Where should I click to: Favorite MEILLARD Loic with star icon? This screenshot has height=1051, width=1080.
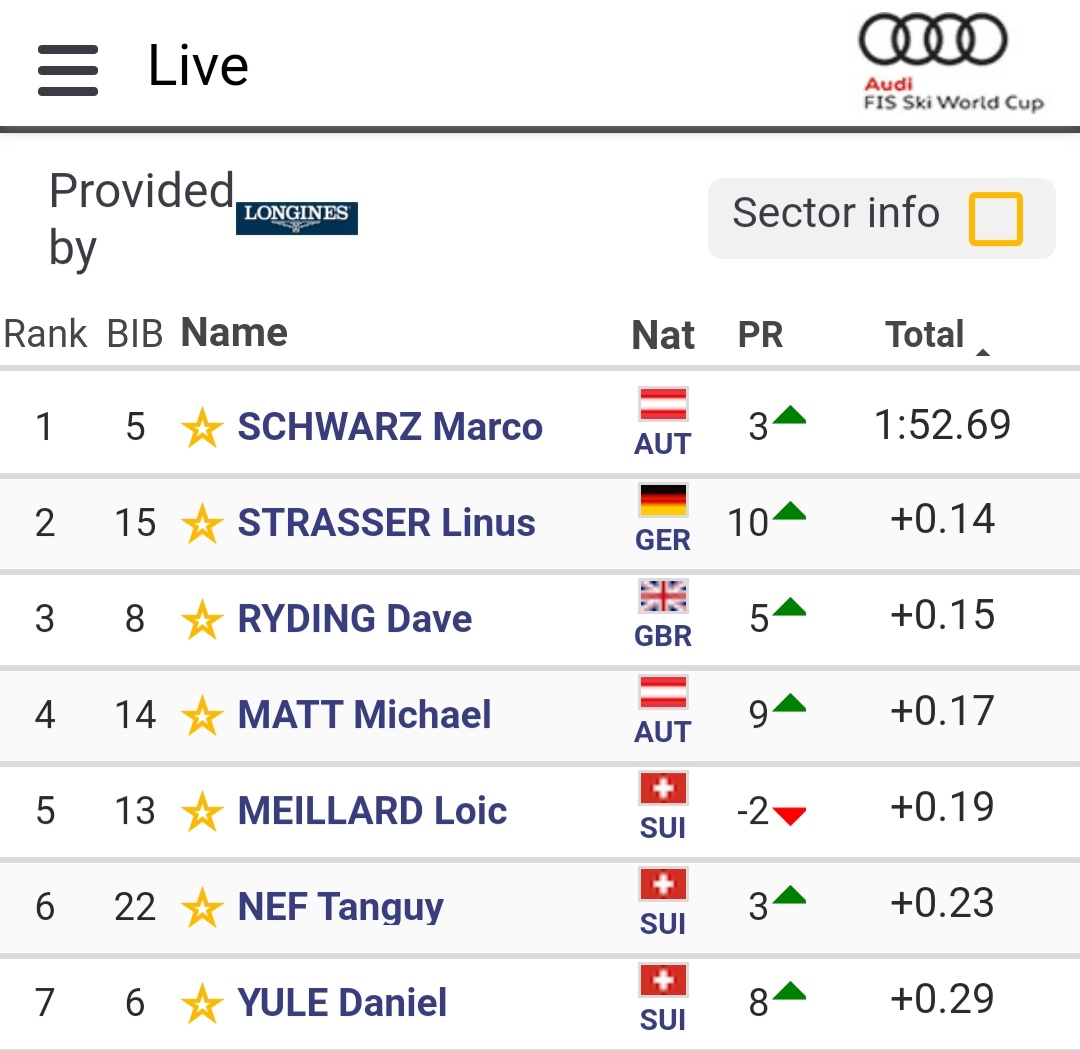click(201, 813)
